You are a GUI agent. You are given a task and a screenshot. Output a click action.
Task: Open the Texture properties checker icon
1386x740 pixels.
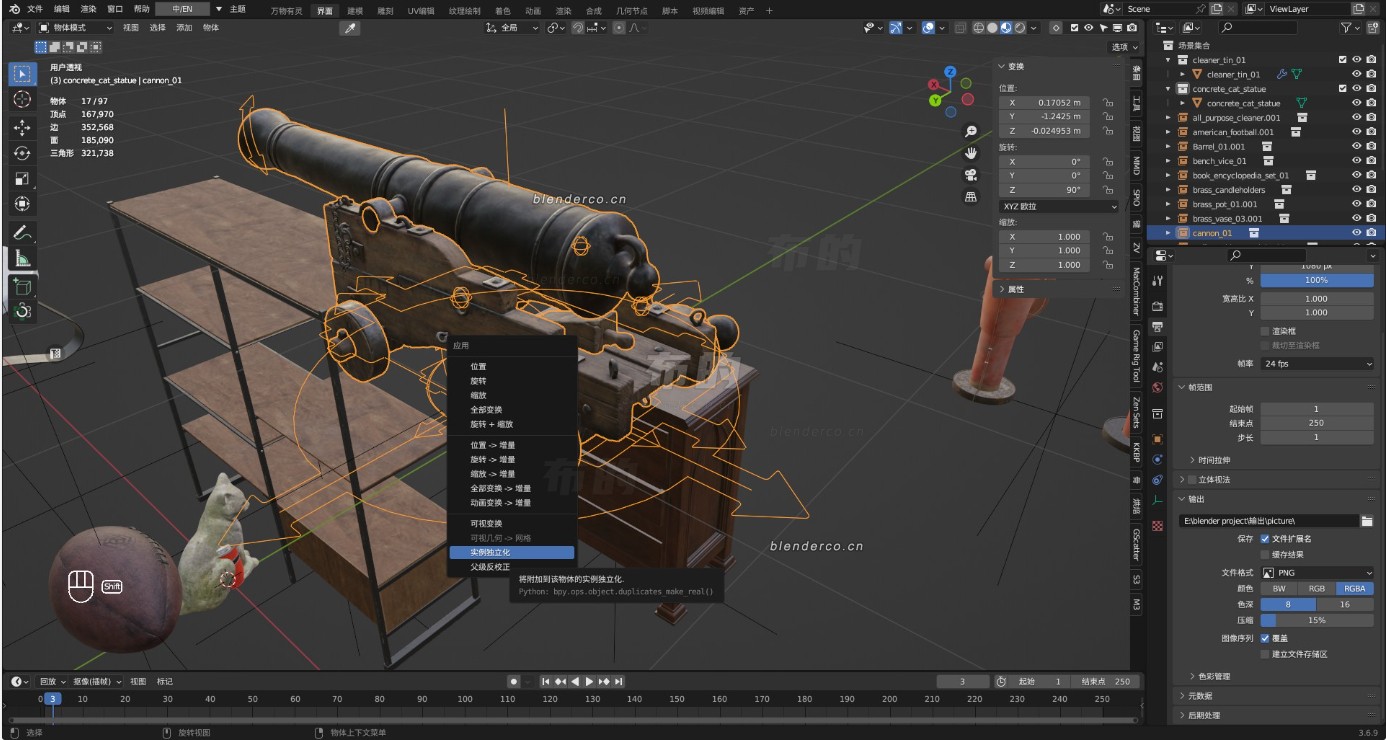point(1158,525)
